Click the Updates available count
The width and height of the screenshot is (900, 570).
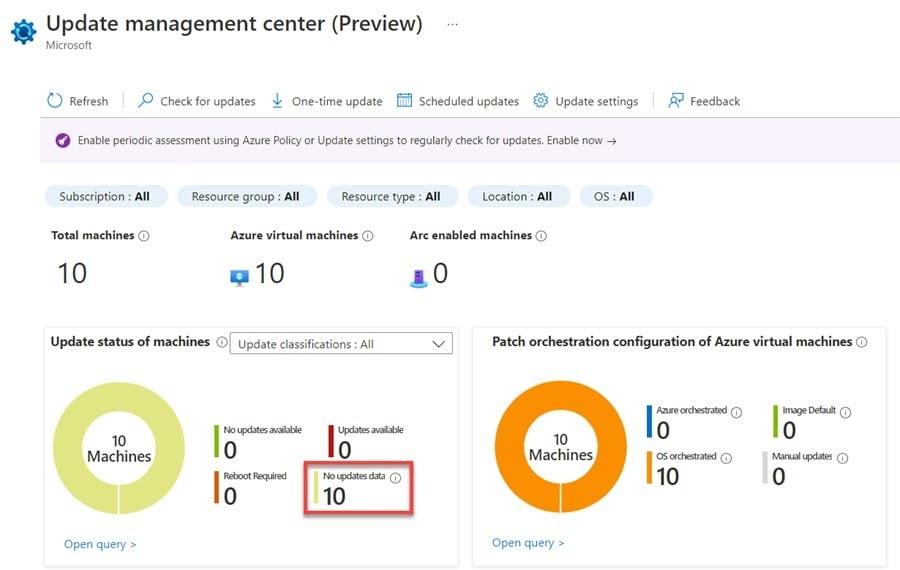pyautogui.click(x=344, y=451)
